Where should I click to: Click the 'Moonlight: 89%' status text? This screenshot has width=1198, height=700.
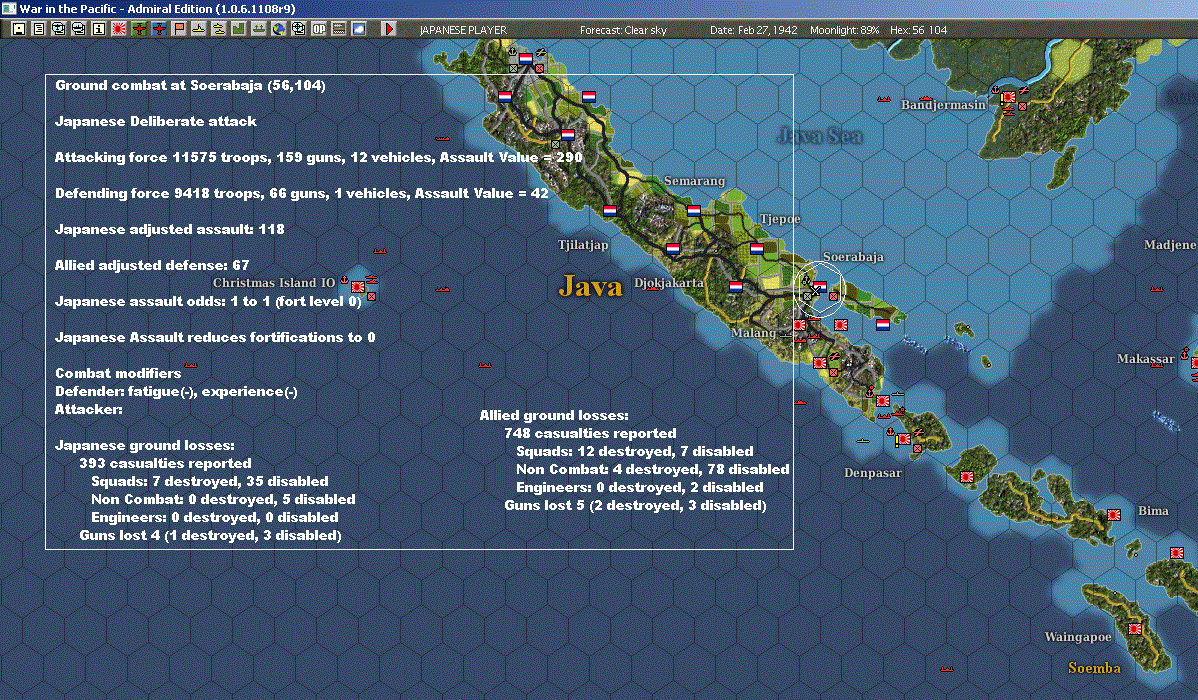(844, 30)
